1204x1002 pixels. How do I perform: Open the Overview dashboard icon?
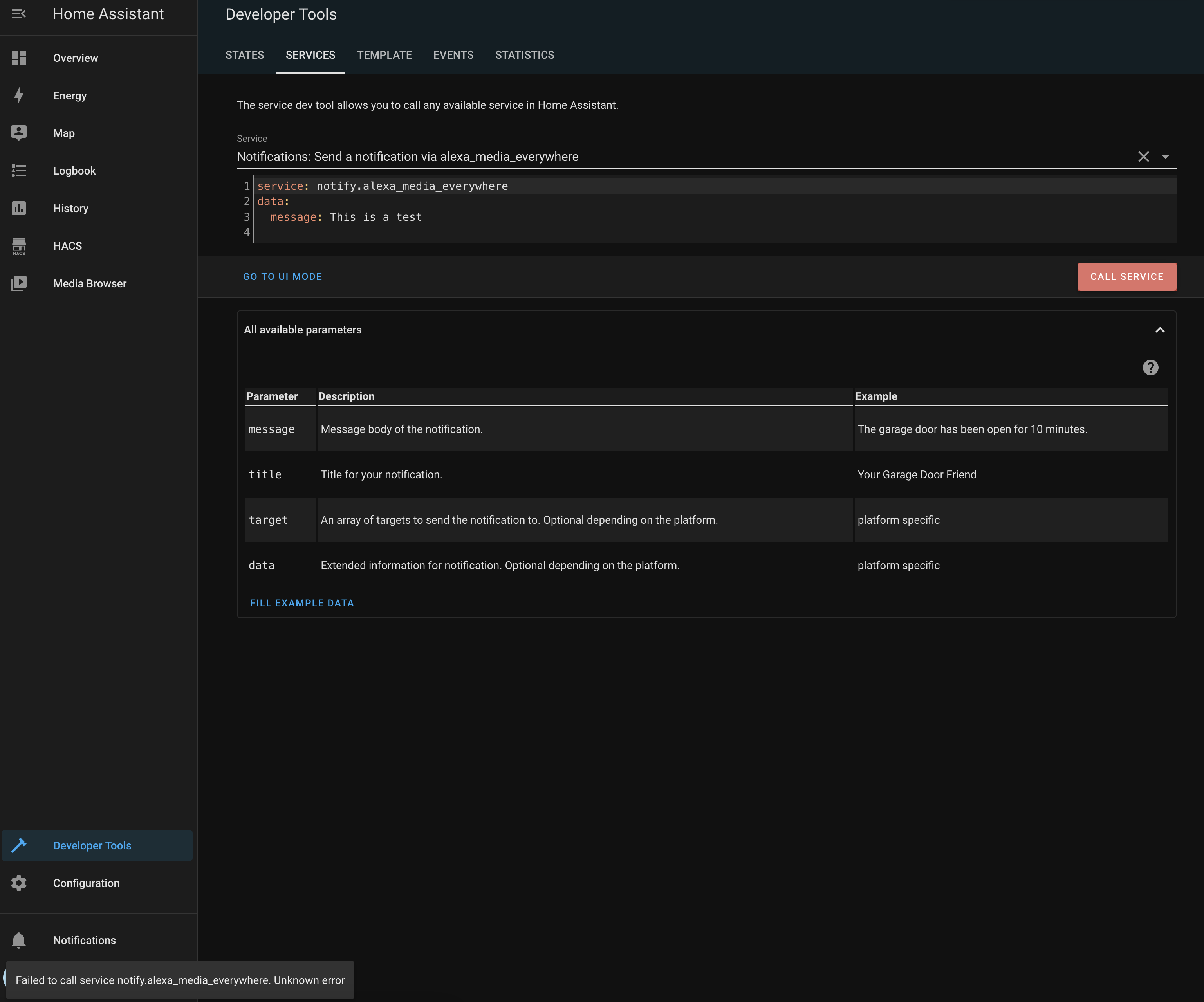[19, 57]
